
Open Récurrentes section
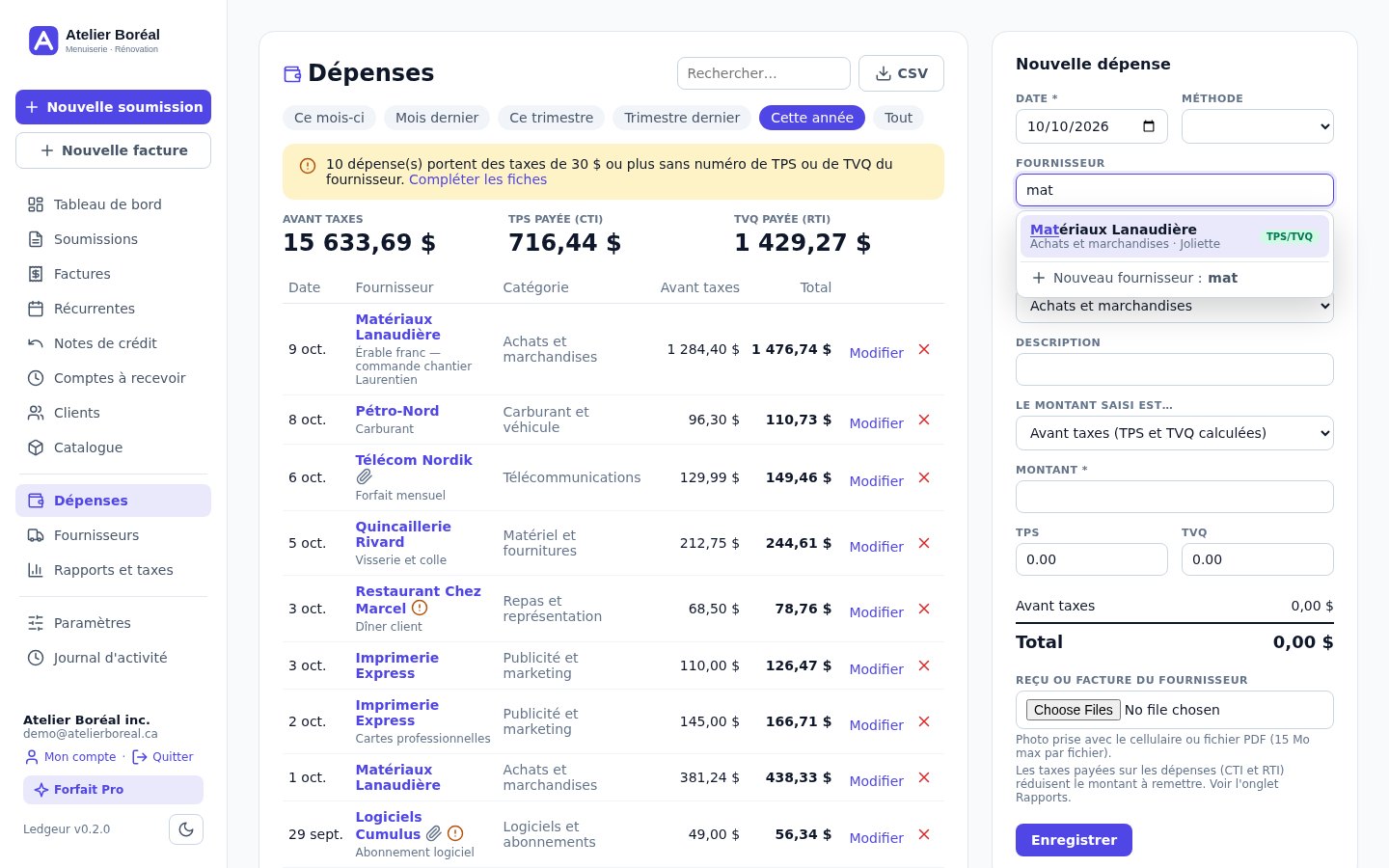click(113, 309)
